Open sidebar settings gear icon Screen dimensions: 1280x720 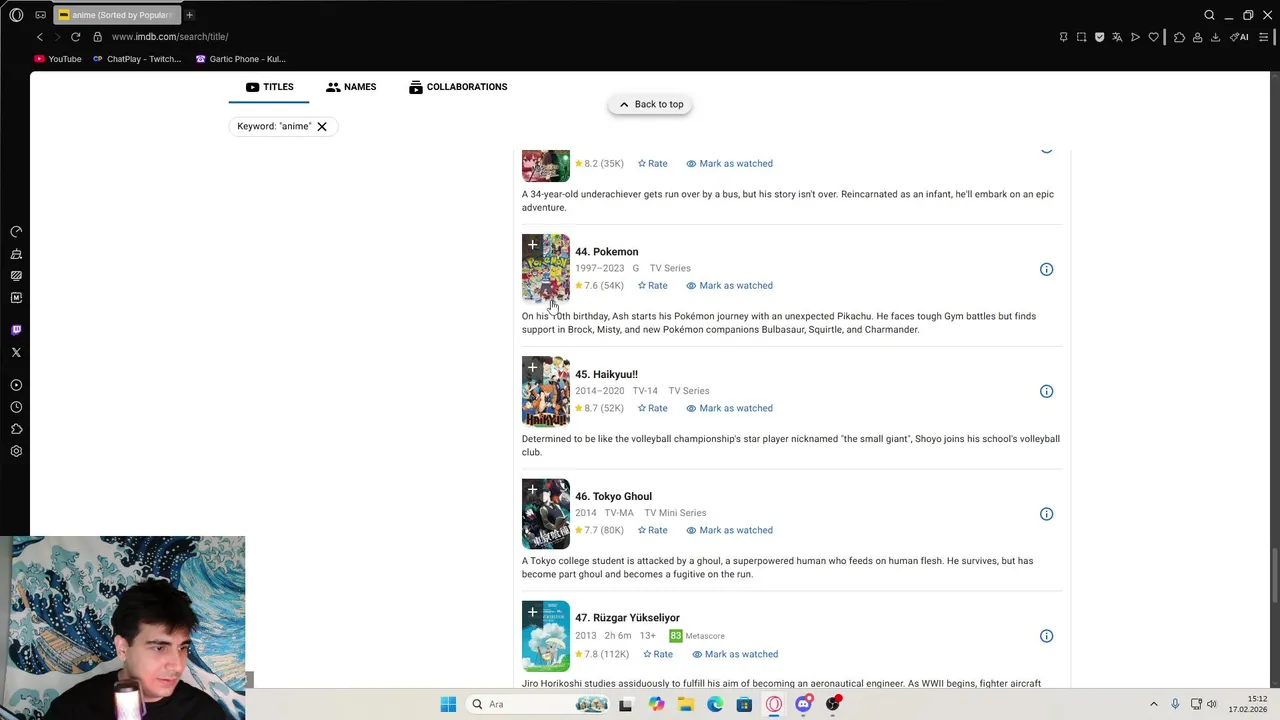point(16,451)
